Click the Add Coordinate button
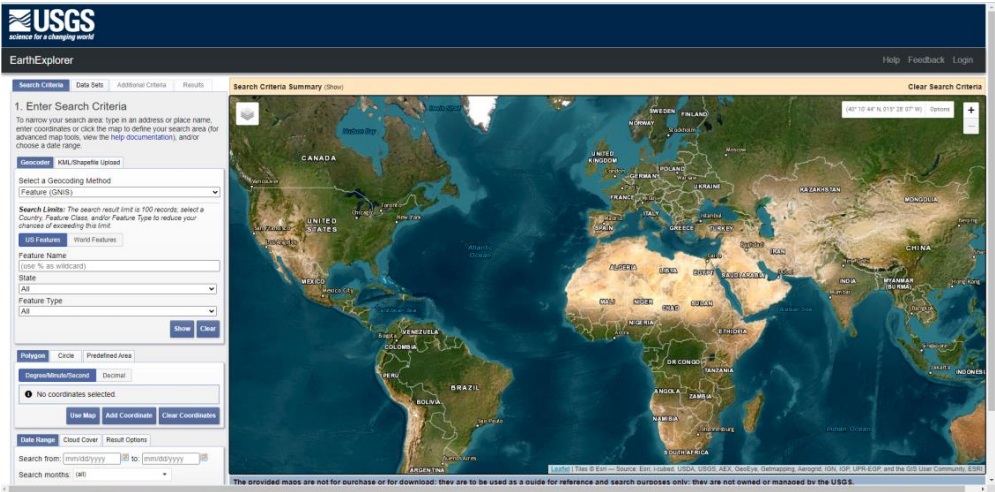995x492 pixels. point(129,416)
